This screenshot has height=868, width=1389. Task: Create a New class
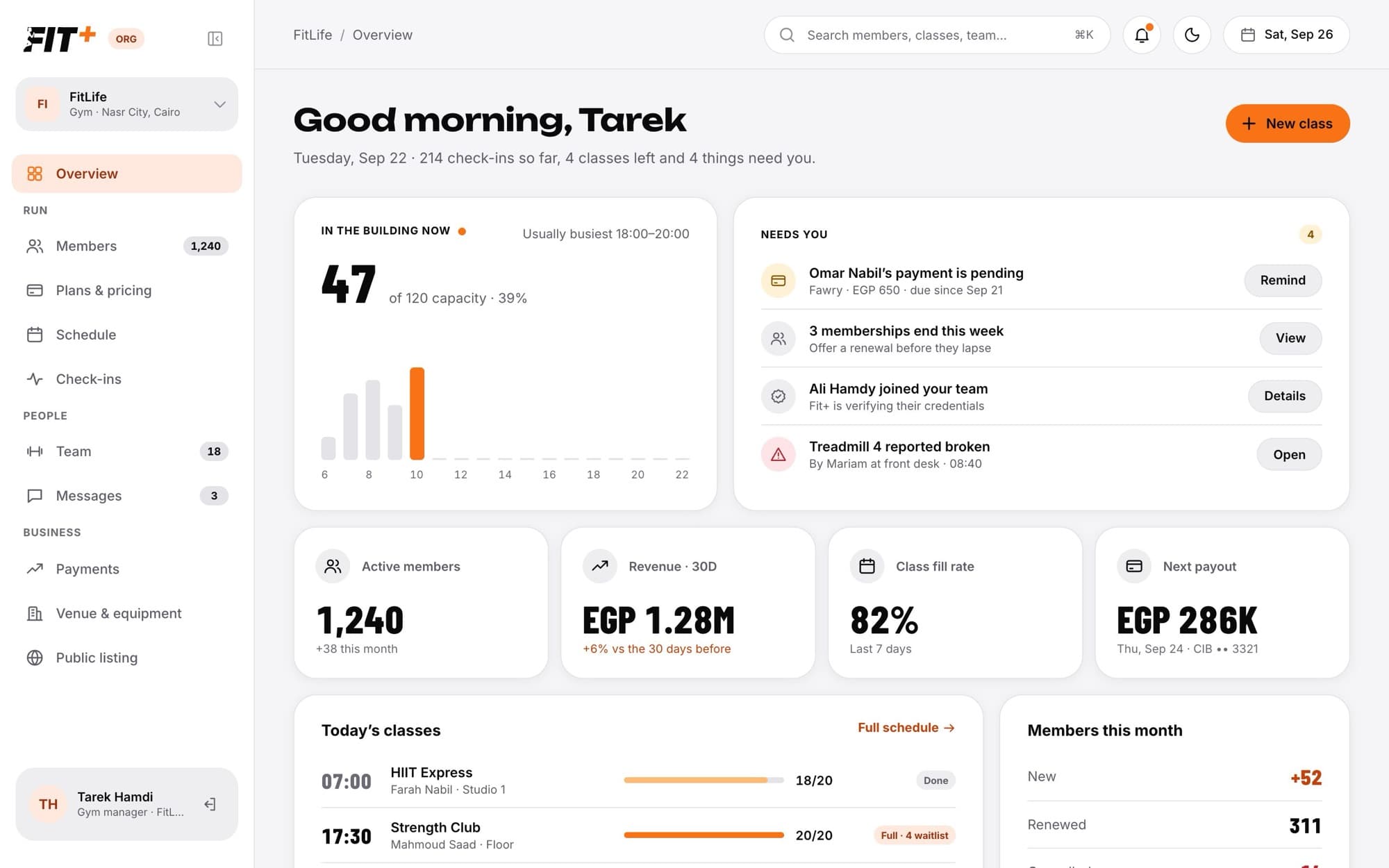(x=1288, y=124)
